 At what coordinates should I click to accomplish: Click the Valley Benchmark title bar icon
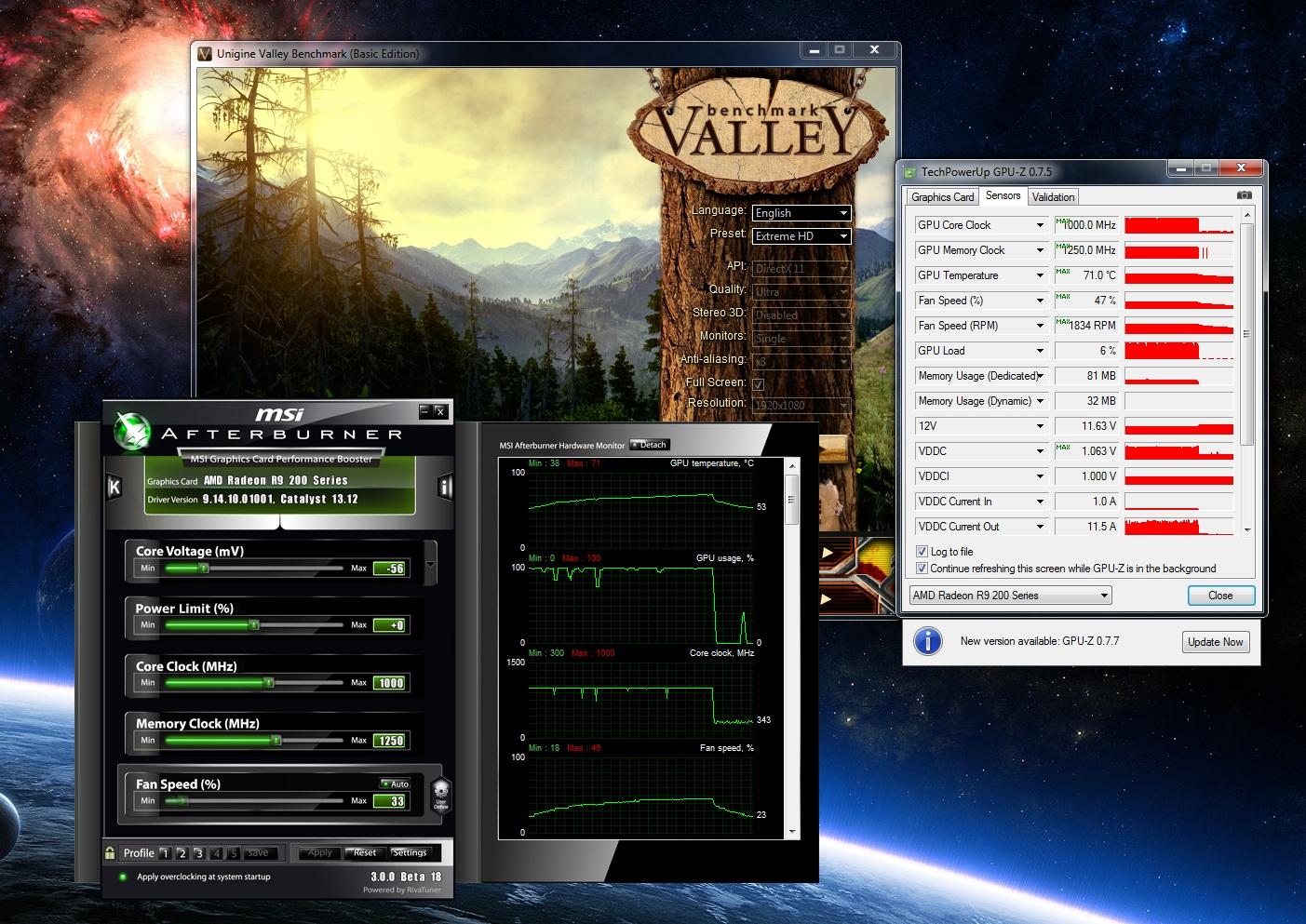(x=205, y=53)
